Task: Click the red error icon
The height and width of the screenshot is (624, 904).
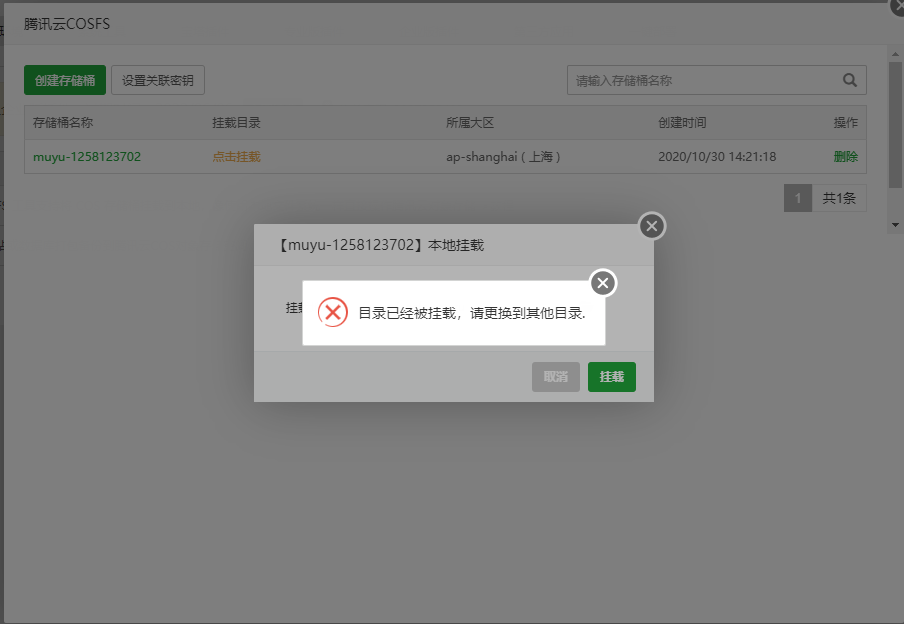Action: click(x=333, y=313)
